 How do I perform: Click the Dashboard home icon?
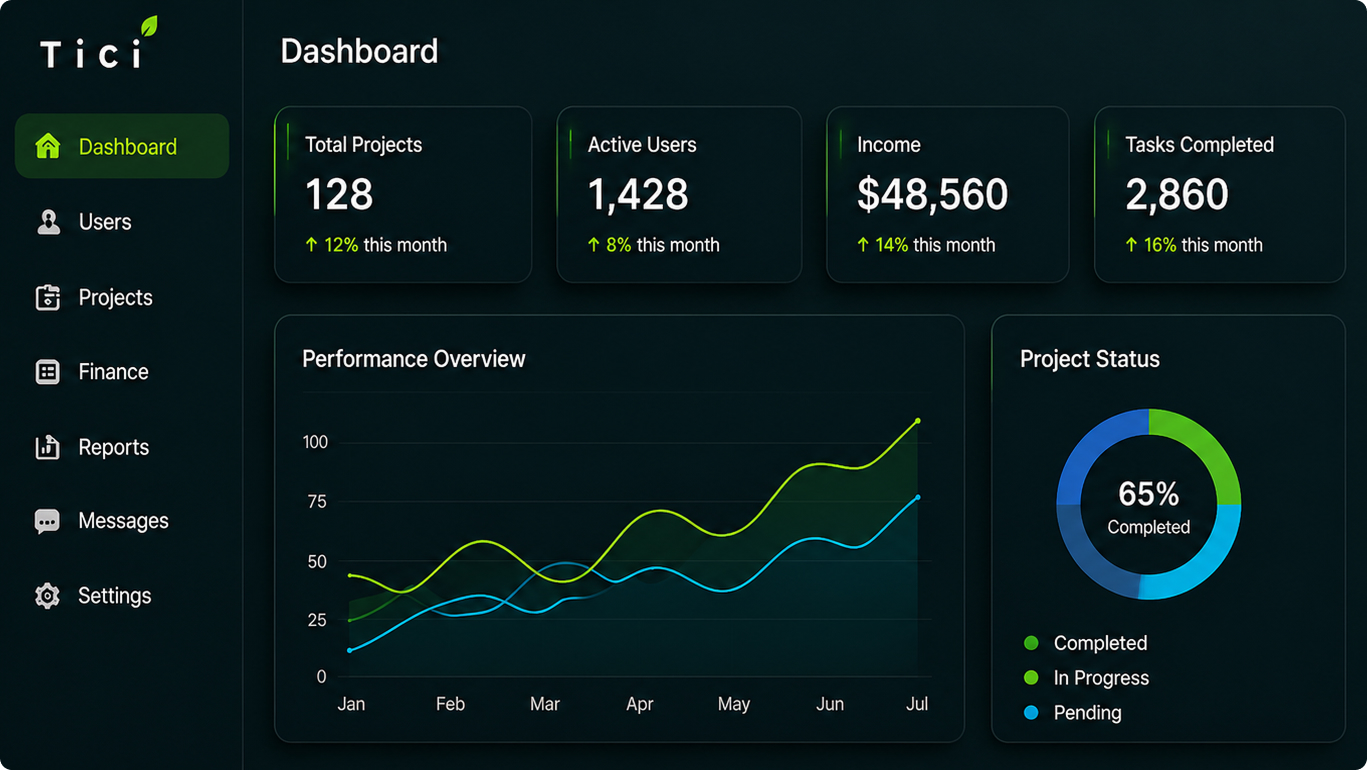coord(47,146)
